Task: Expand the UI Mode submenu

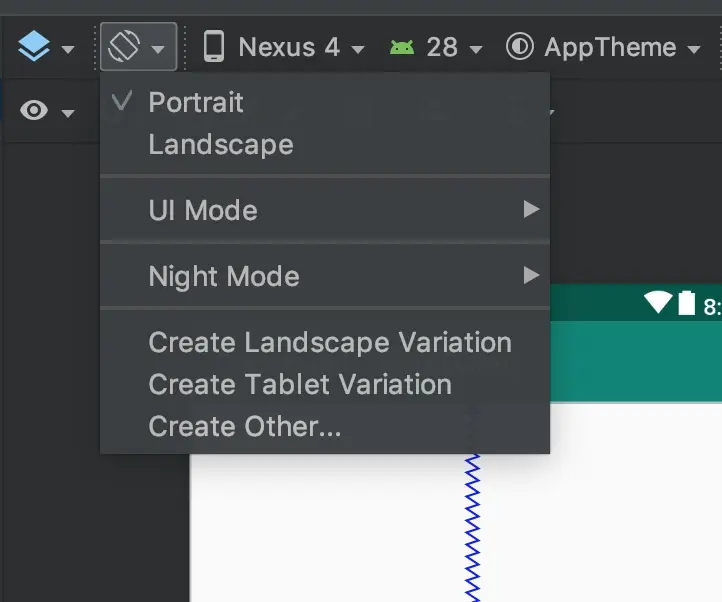Action: tap(325, 210)
